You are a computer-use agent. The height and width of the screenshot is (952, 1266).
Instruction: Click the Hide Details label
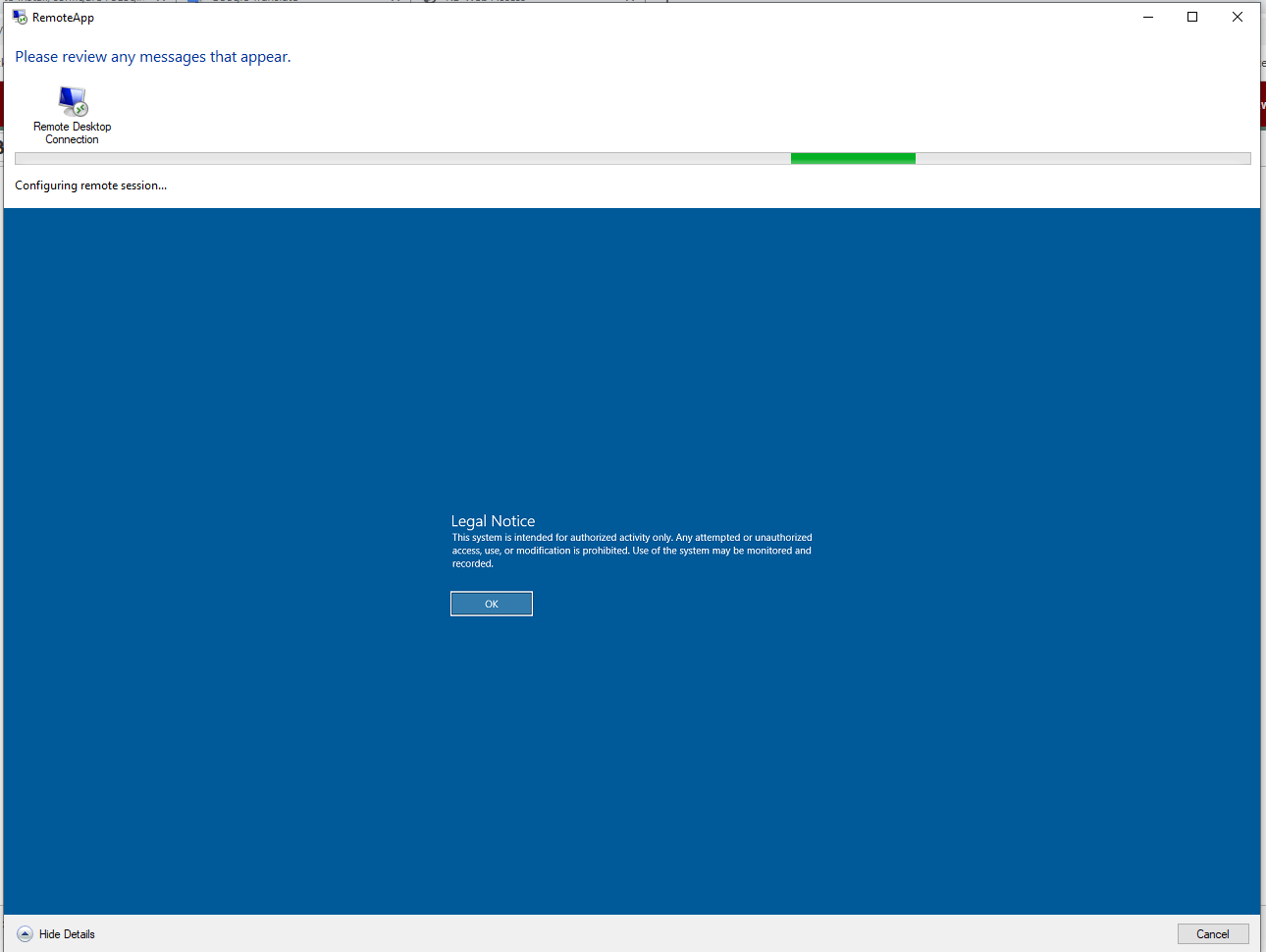pyautogui.click(x=66, y=933)
